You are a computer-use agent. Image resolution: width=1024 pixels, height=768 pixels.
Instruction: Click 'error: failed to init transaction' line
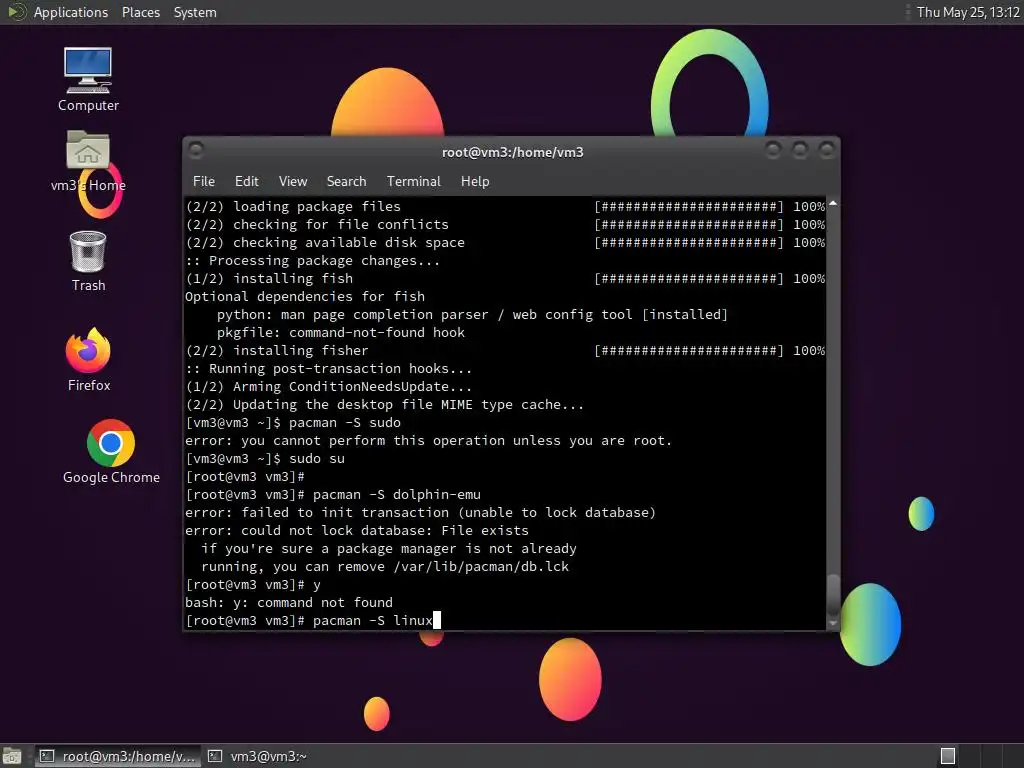[x=421, y=513]
